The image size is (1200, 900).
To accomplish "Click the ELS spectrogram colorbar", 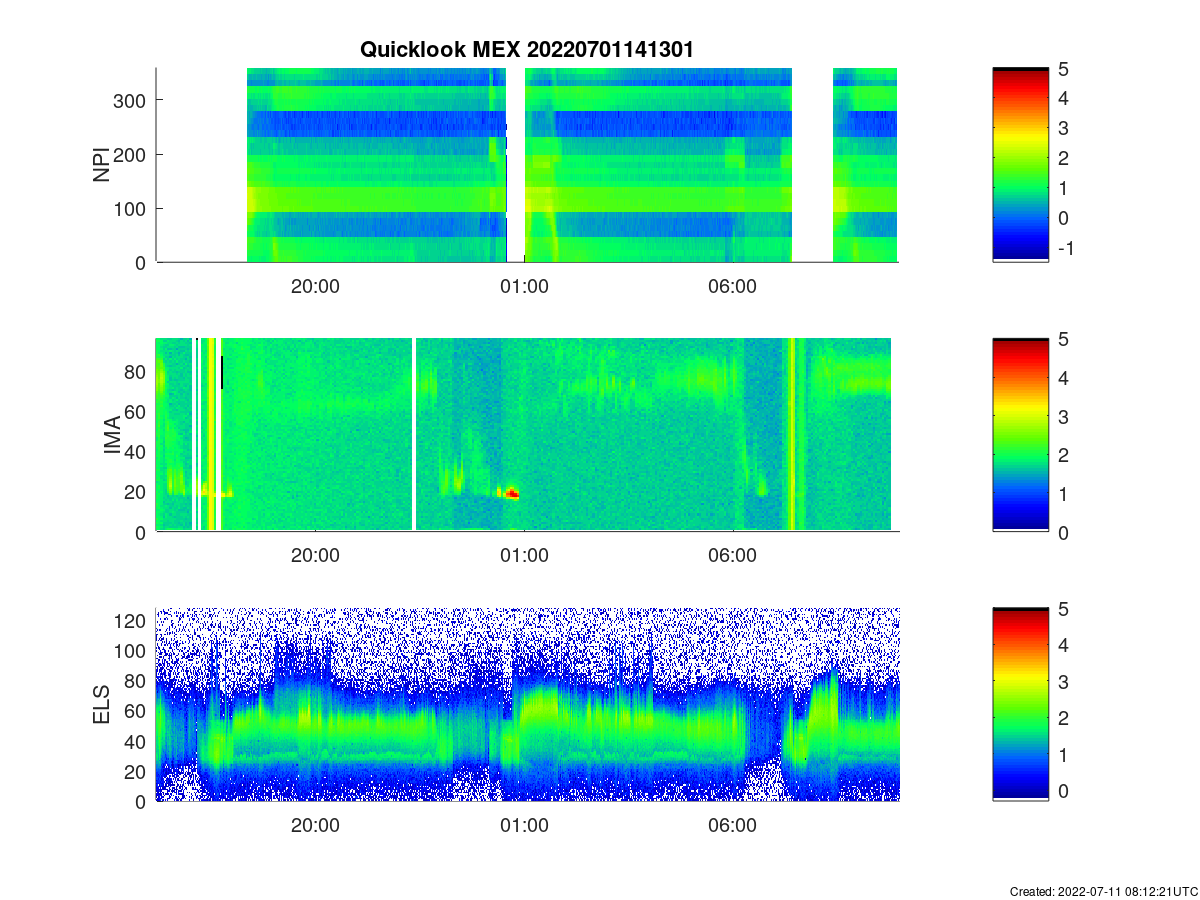I will [x=1021, y=704].
